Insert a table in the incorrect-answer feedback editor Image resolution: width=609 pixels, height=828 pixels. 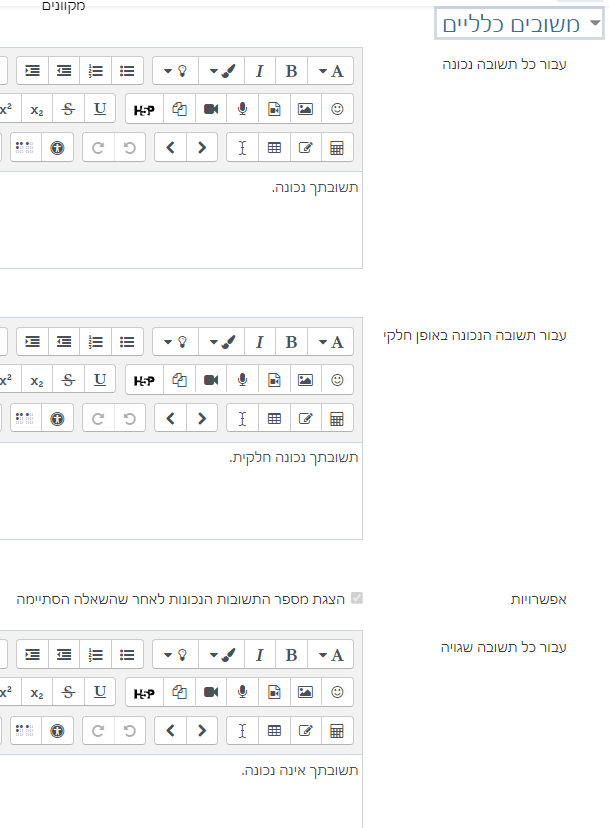(x=274, y=730)
